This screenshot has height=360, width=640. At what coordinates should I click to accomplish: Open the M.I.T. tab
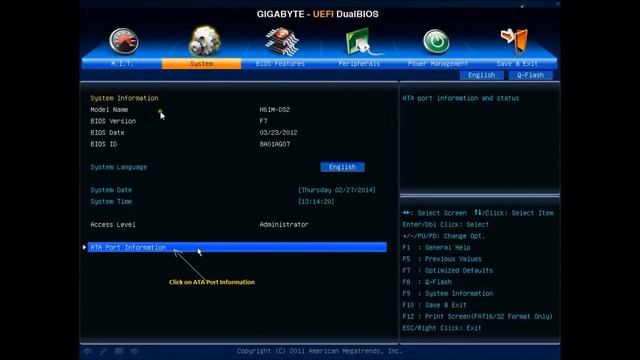(122, 64)
